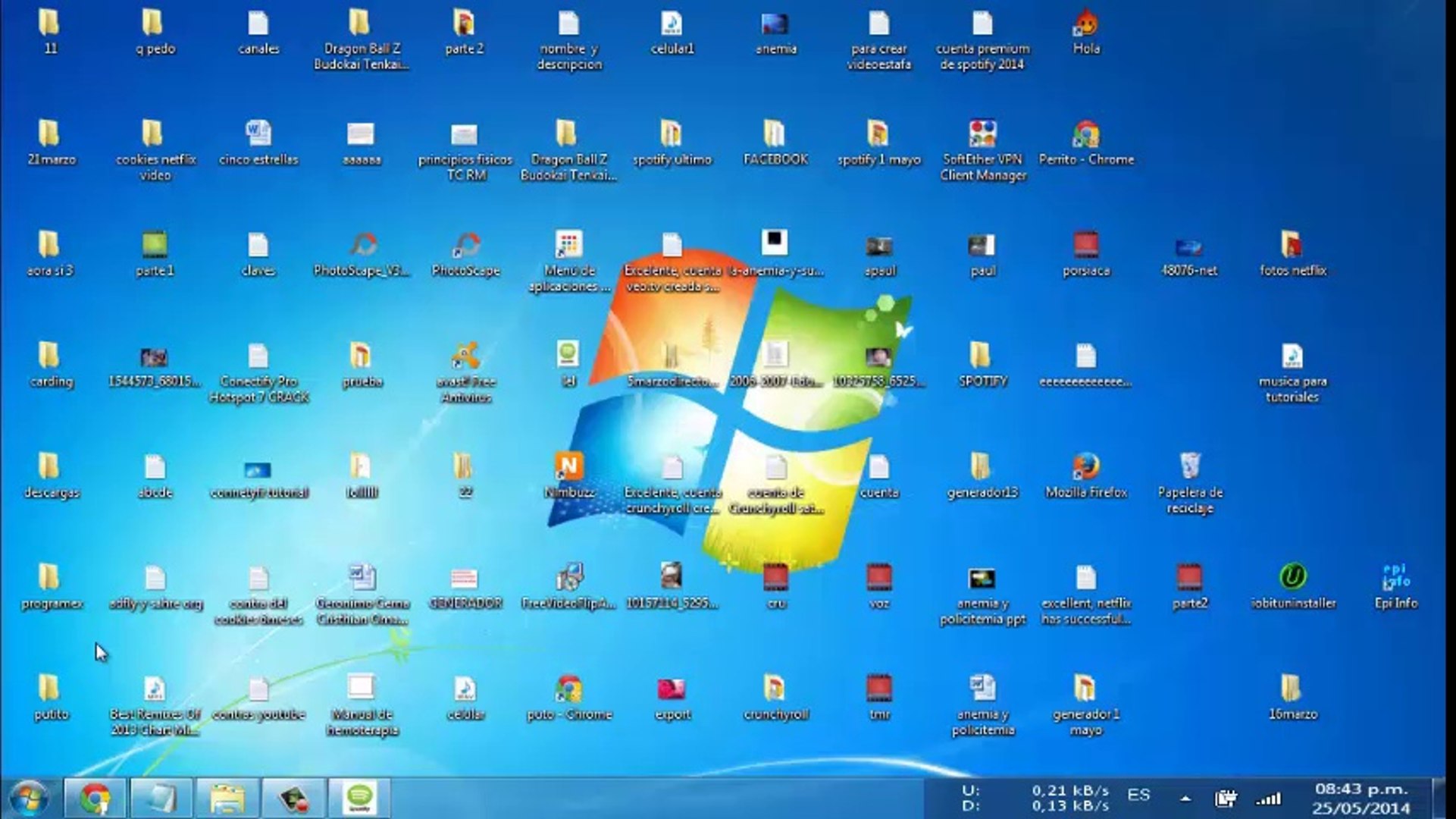The image size is (1456, 819).
Task: Select the avast! Free Antivirus shortcut
Action: coord(465,372)
